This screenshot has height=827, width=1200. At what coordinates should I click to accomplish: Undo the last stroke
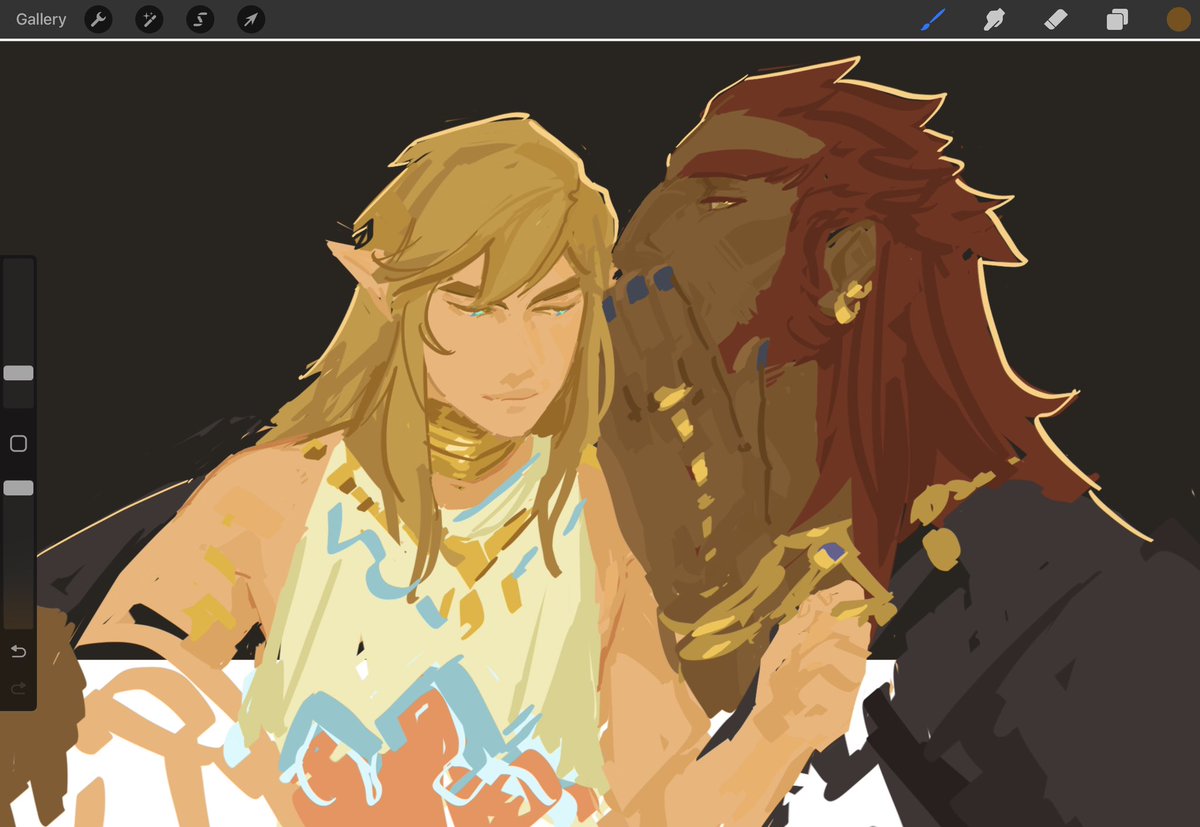[18, 652]
